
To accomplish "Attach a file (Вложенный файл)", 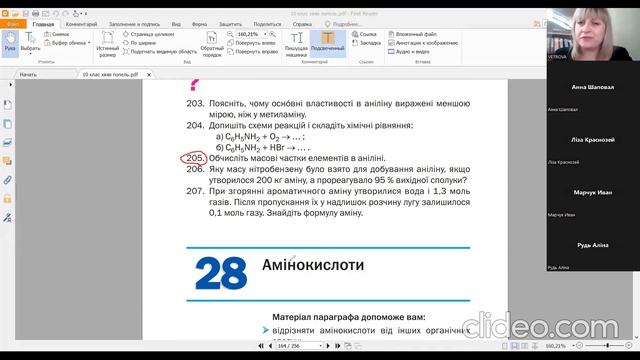I will [x=412, y=34].
